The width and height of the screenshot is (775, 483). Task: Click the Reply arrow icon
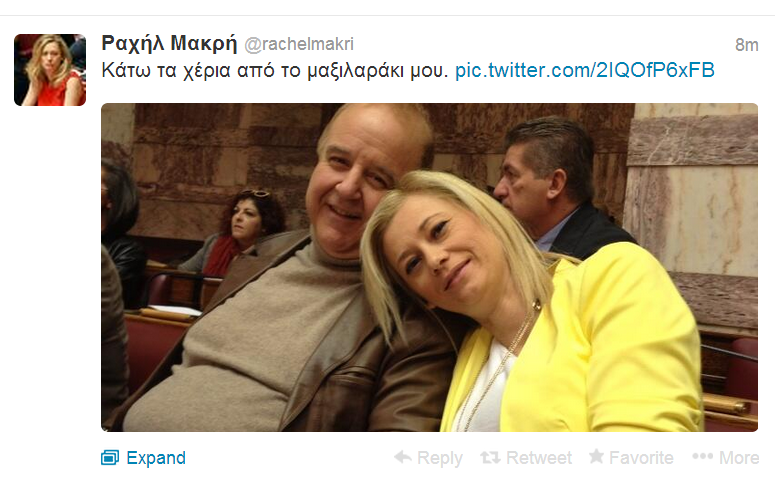[403, 457]
